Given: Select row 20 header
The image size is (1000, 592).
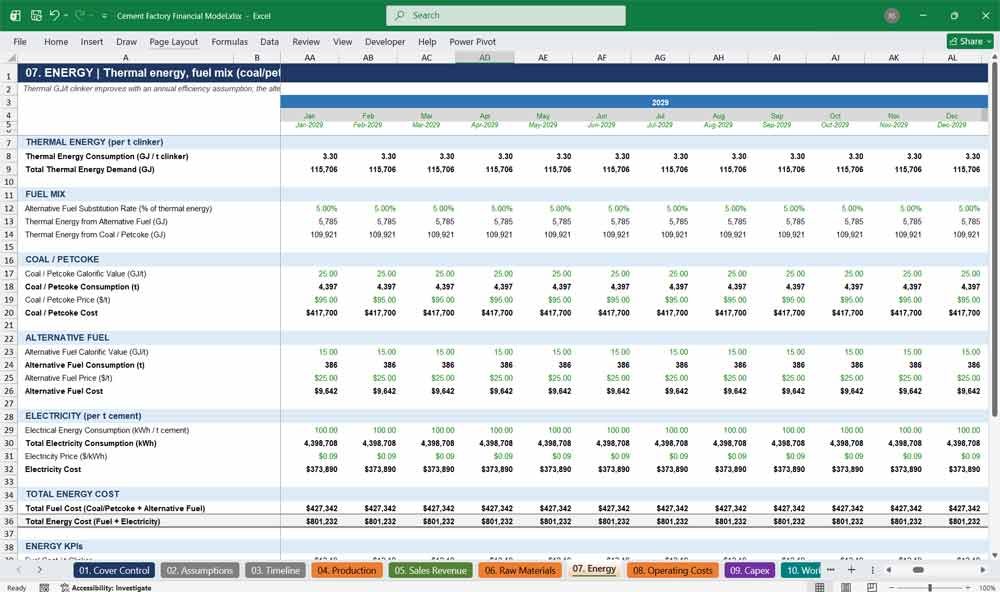Looking at the screenshot, I should [x=9, y=313].
